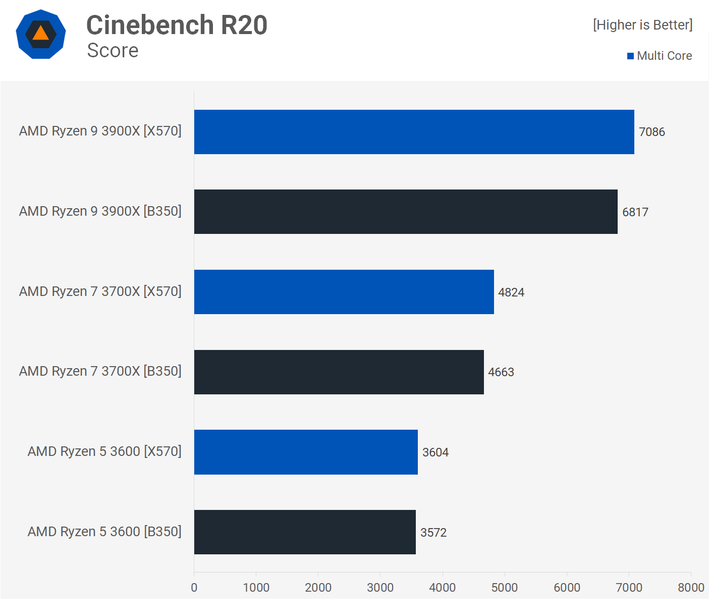709x599 pixels.
Task: Click the Ryzen 7 3700X X570 blue bar
Action: (343, 292)
